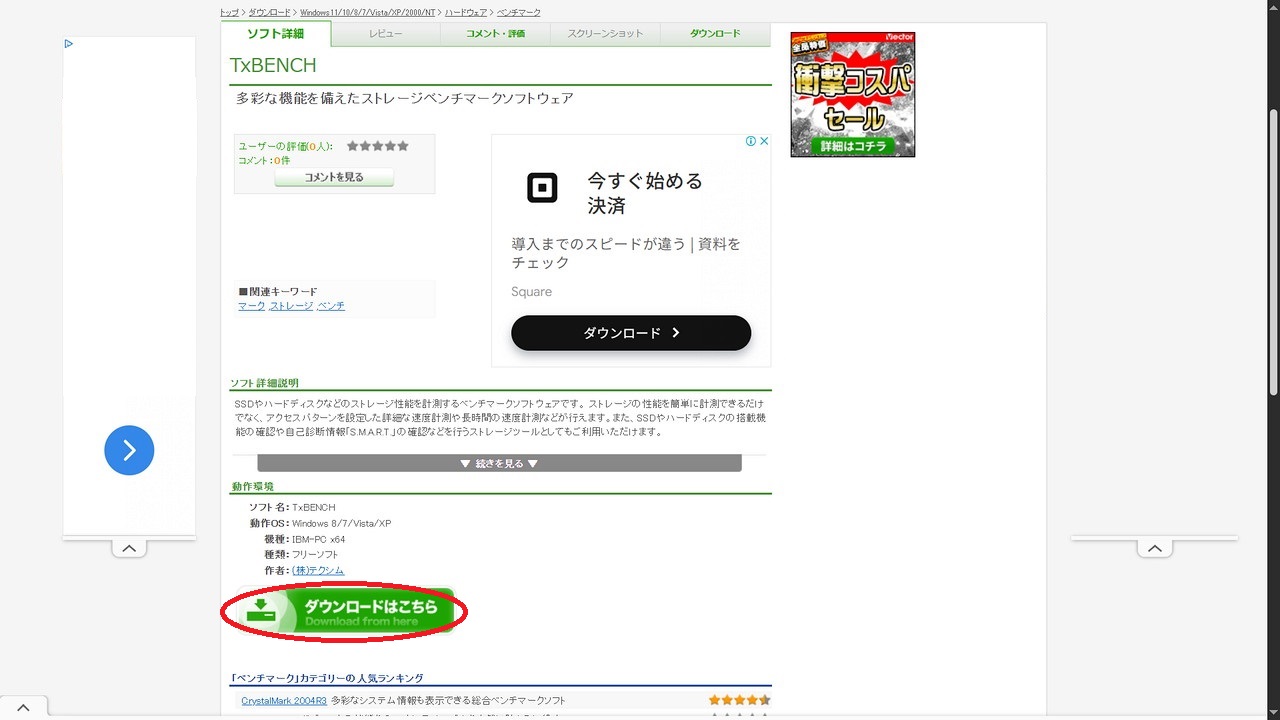Screen dimensions: 1280x720
Task: Click the 今すぐ始める決済 ad headline
Action: [x=645, y=193]
